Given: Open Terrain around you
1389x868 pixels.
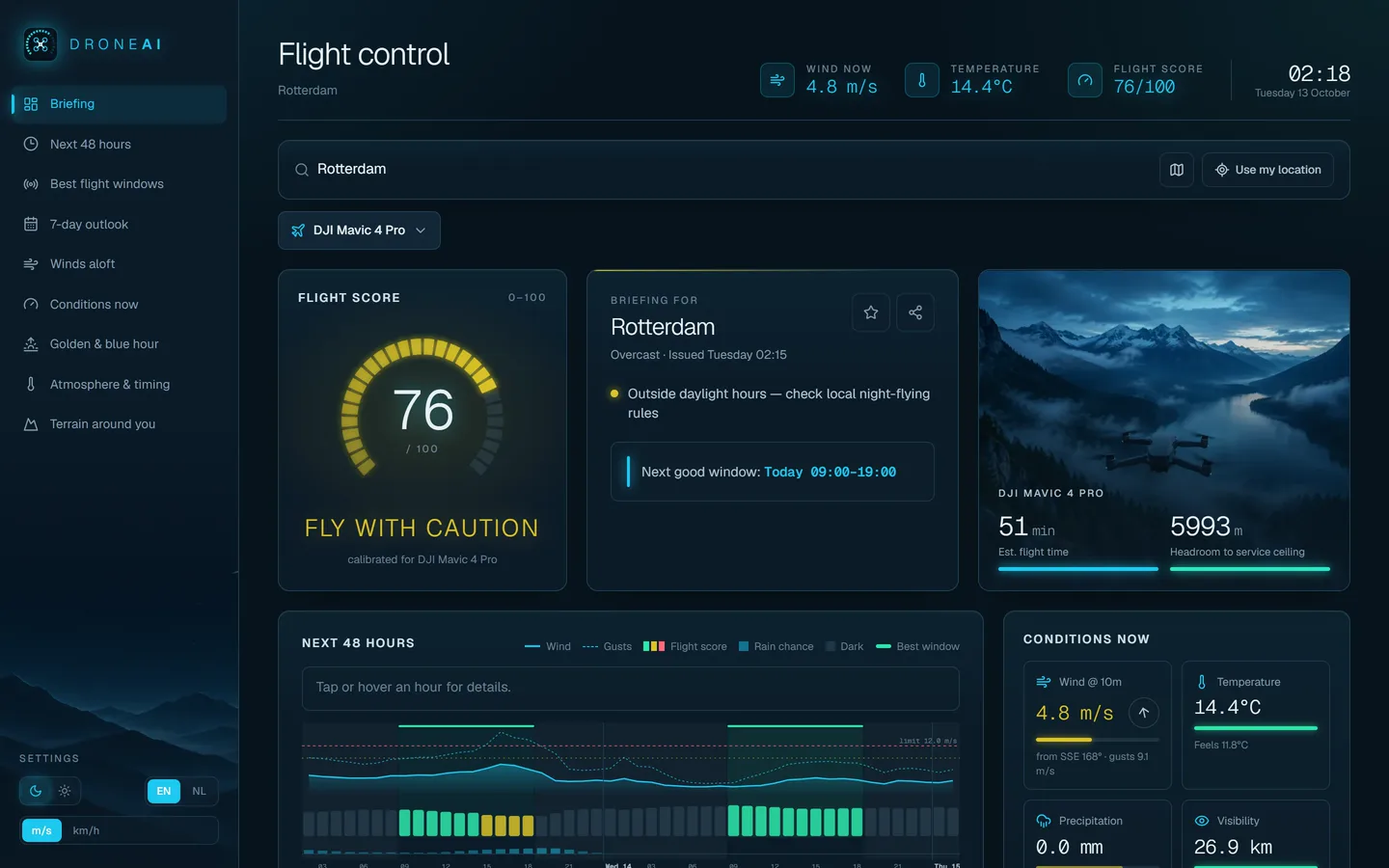Looking at the screenshot, I should coord(119,424).
